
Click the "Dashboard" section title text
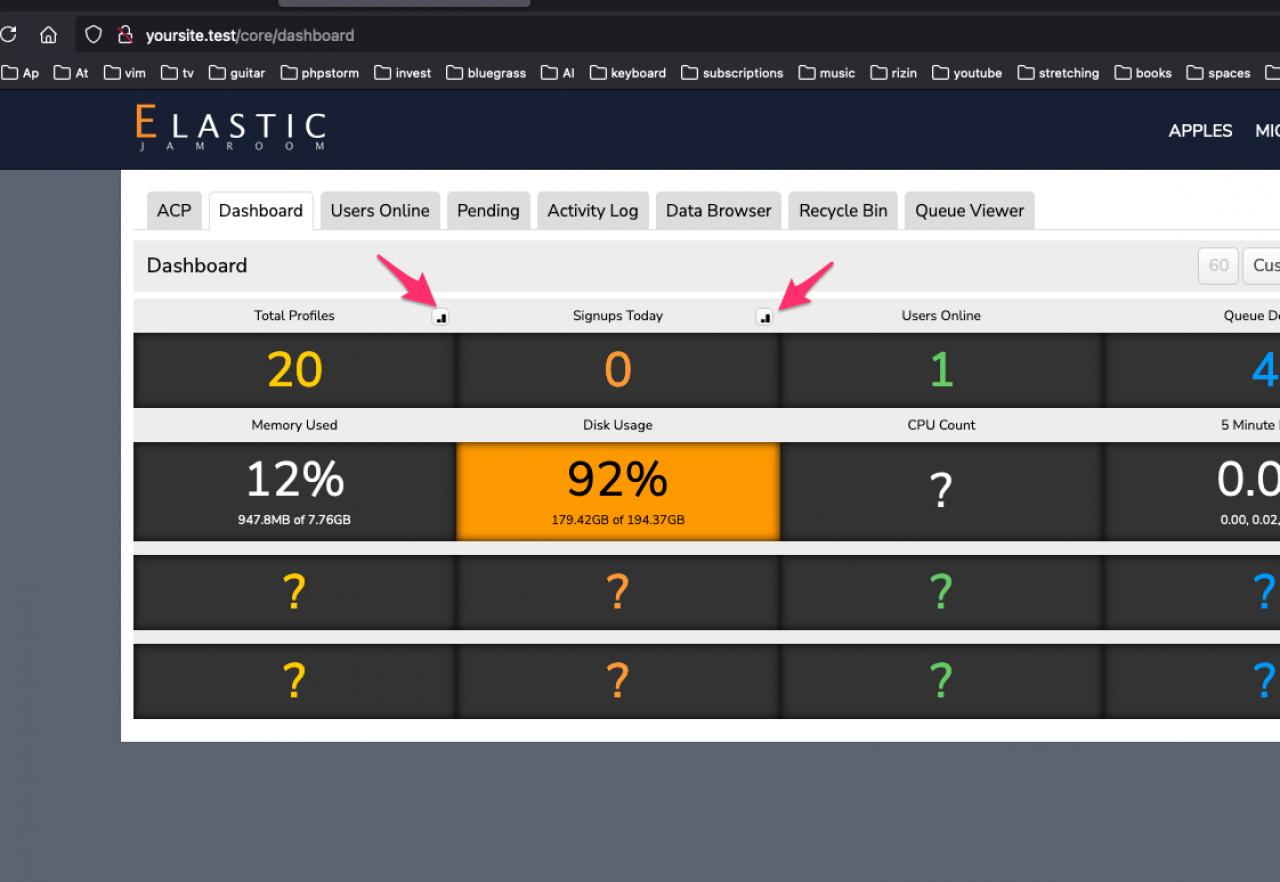197,265
